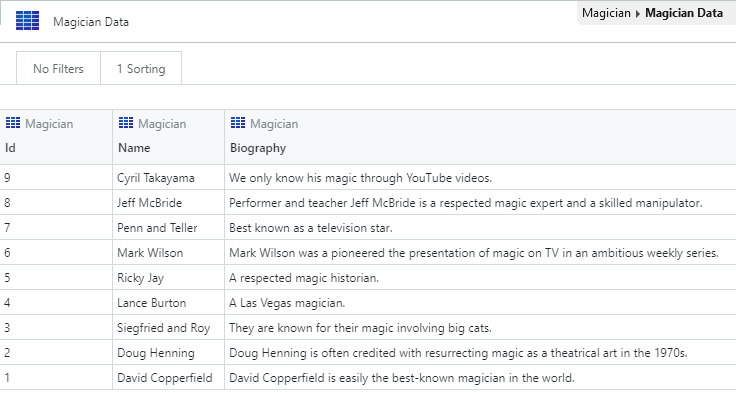Select the Cyril Takayama name cell
This screenshot has height=394, width=736.
coord(169,178)
